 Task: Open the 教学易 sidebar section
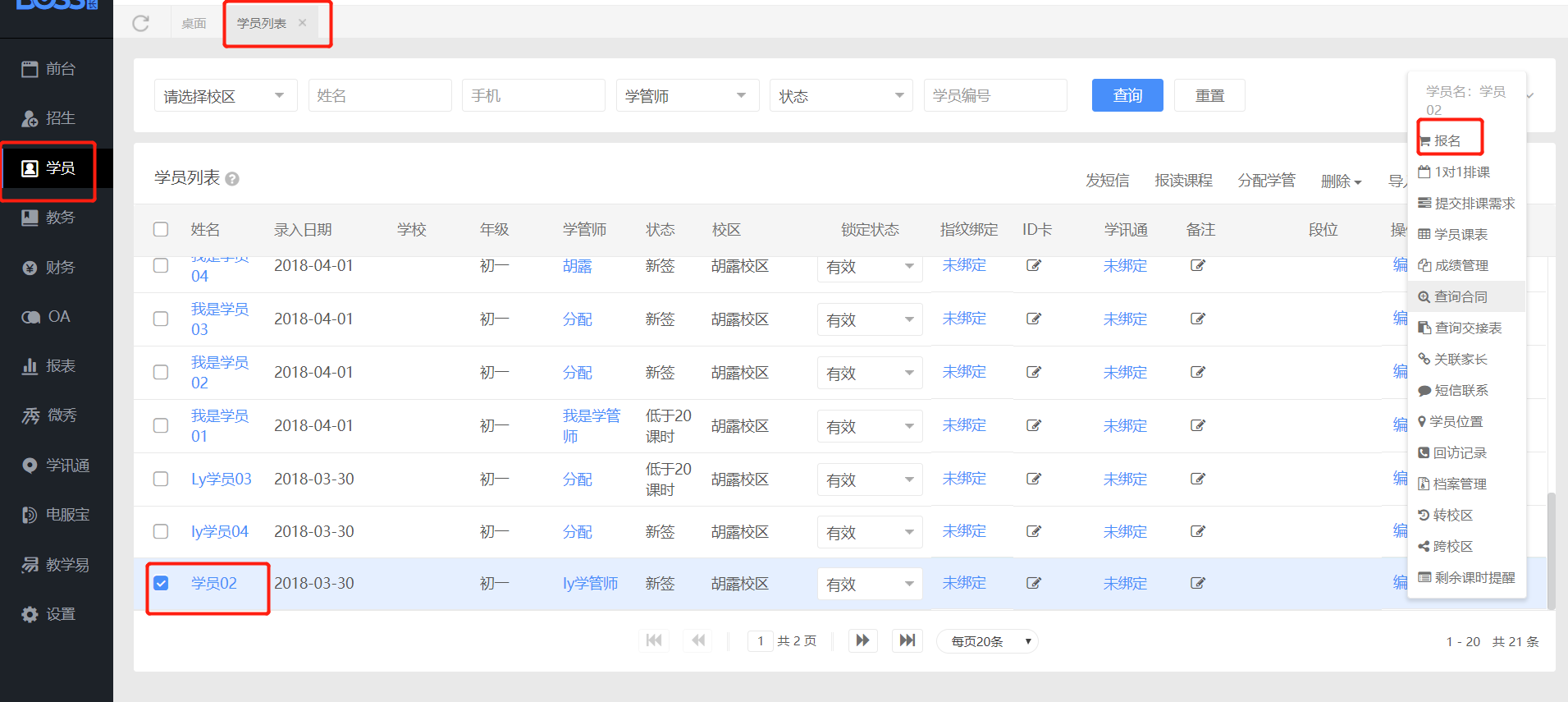click(56, 565)
